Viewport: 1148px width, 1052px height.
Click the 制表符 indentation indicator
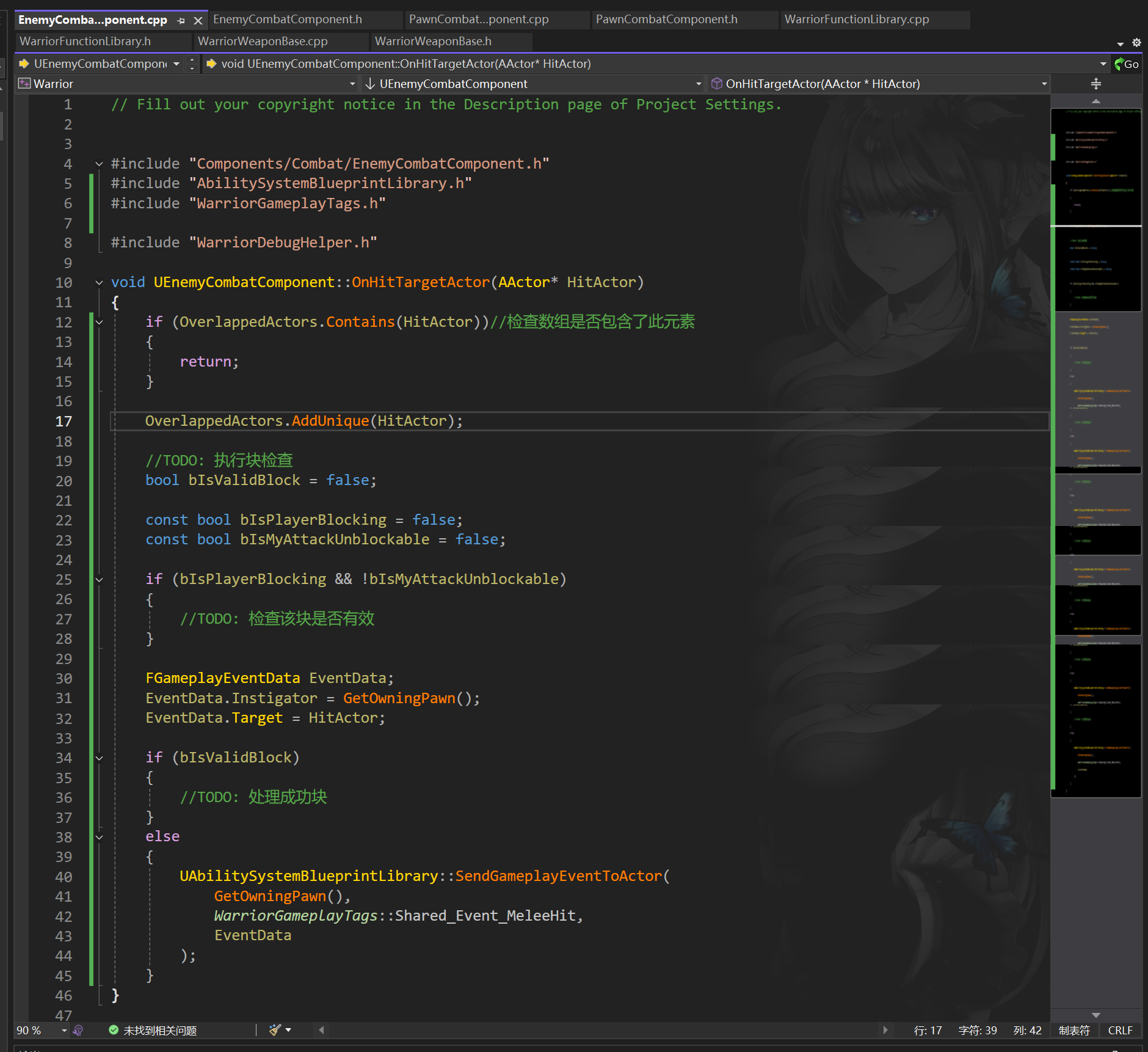1074,1031
